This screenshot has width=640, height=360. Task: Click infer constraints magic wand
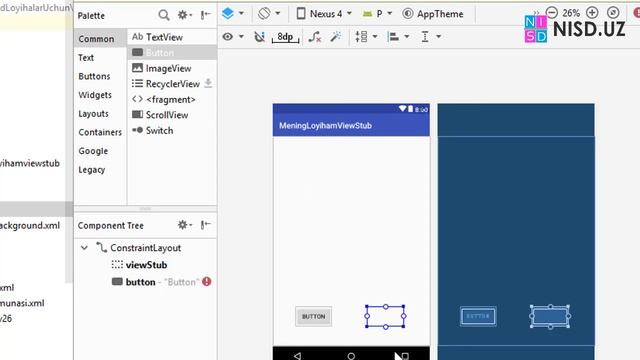tap(336, 37)
